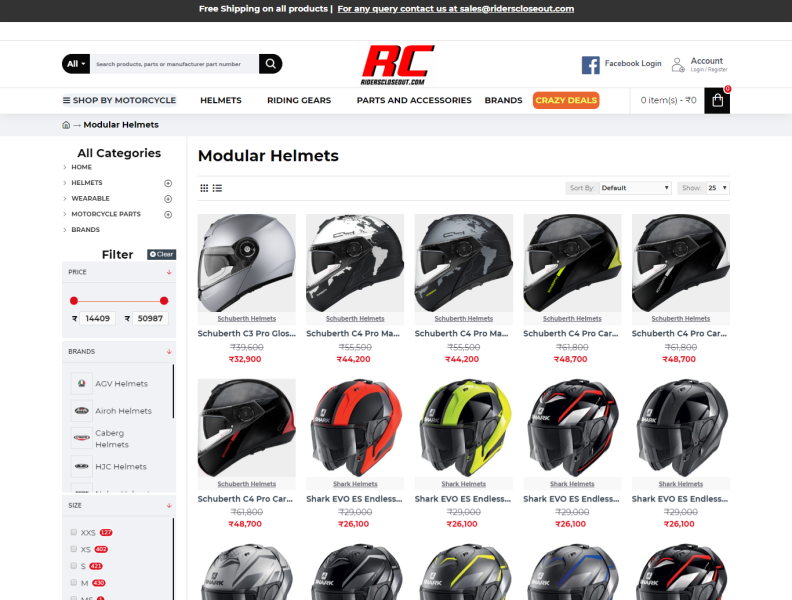Screen dimensions: 792x600
Task: Open the All search category dropdown
Action: point(76,64)
